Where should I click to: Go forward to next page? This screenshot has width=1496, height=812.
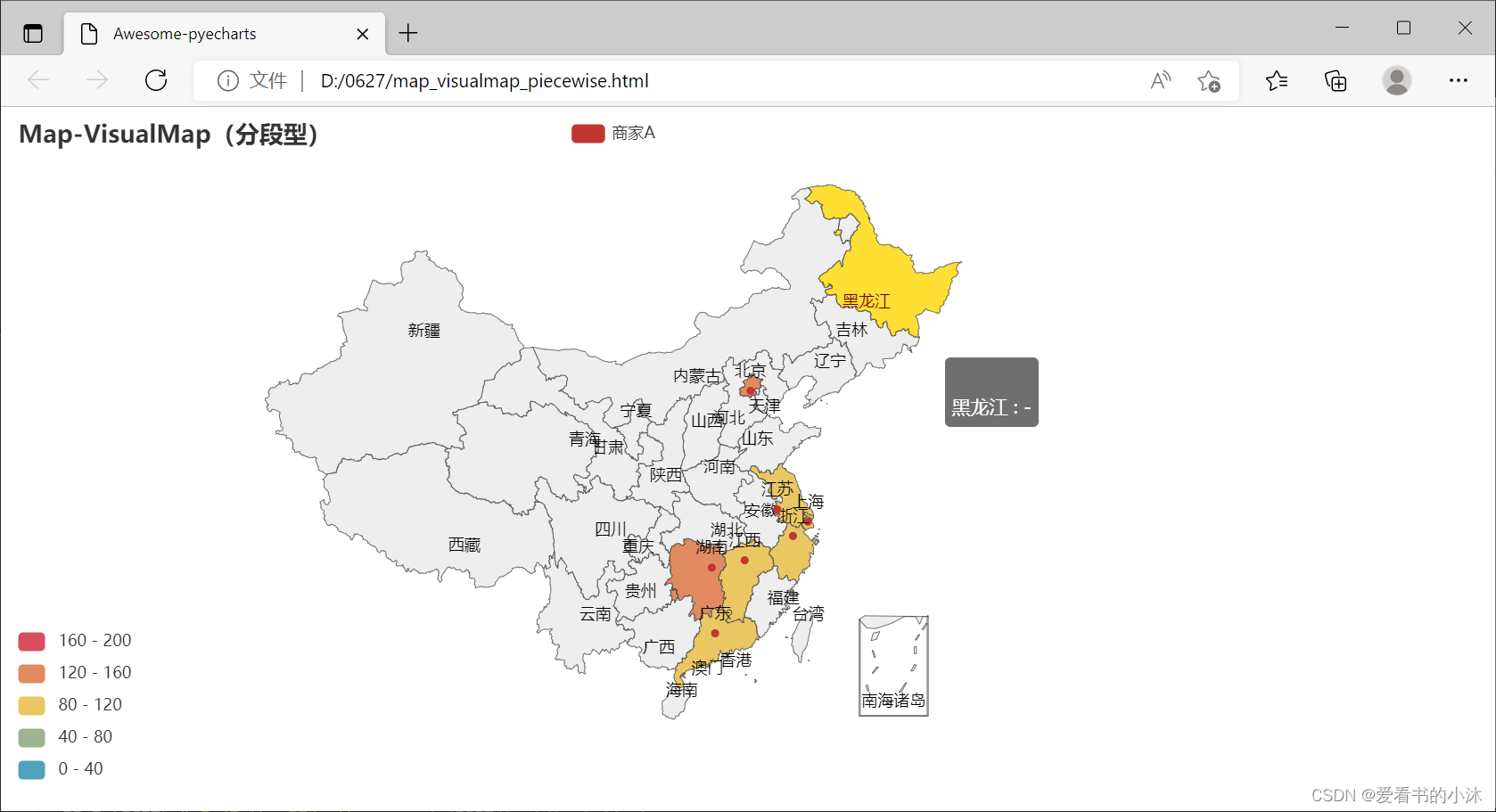(x=96, y=80)
